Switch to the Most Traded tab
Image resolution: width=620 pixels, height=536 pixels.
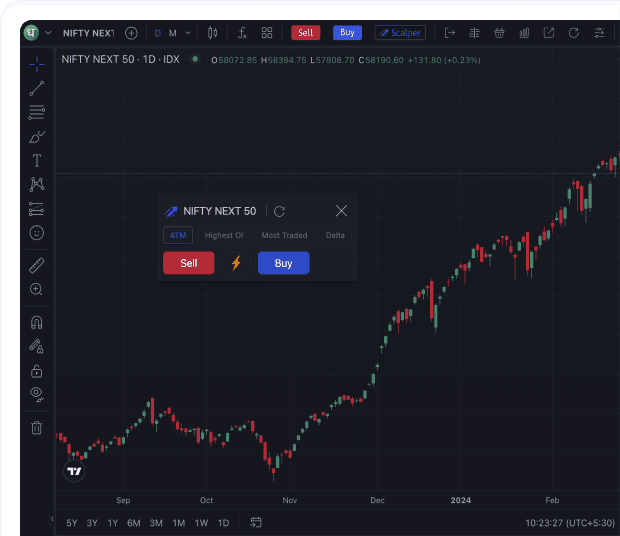(284, 235)
